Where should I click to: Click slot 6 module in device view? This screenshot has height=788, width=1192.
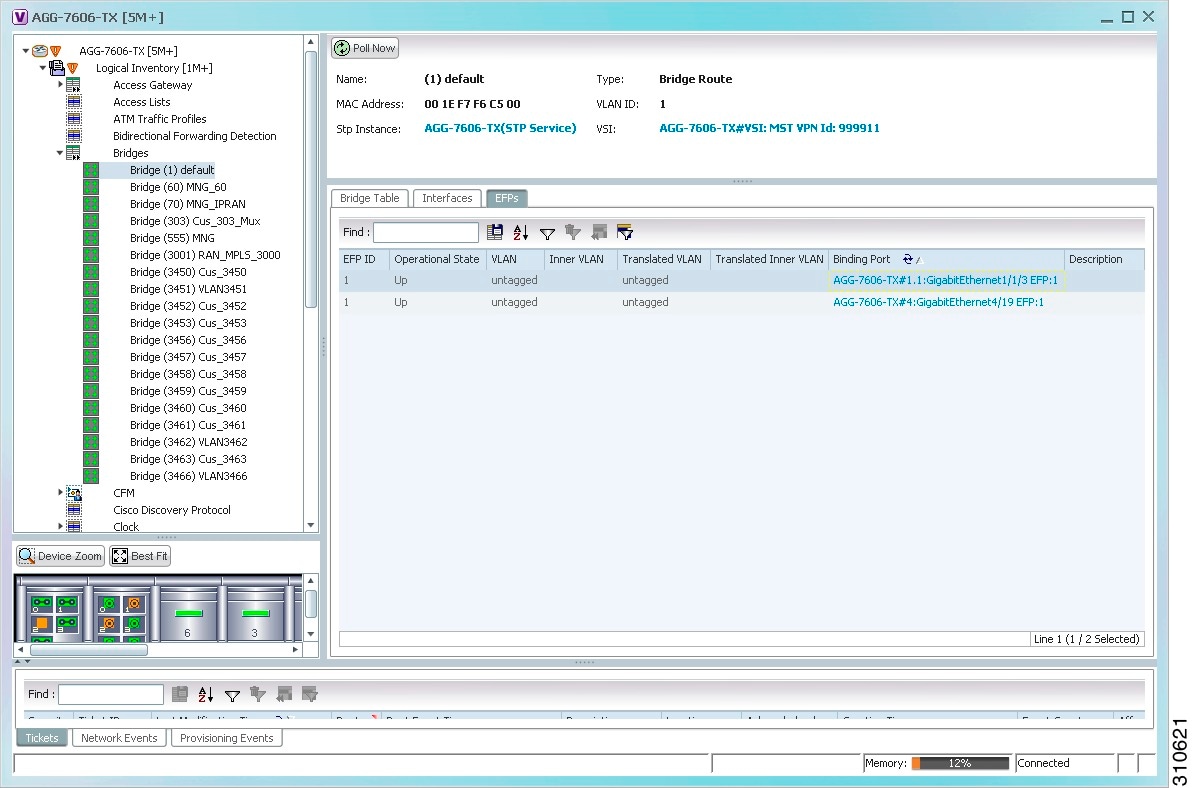pyautogui.click(x=189, y=613)
